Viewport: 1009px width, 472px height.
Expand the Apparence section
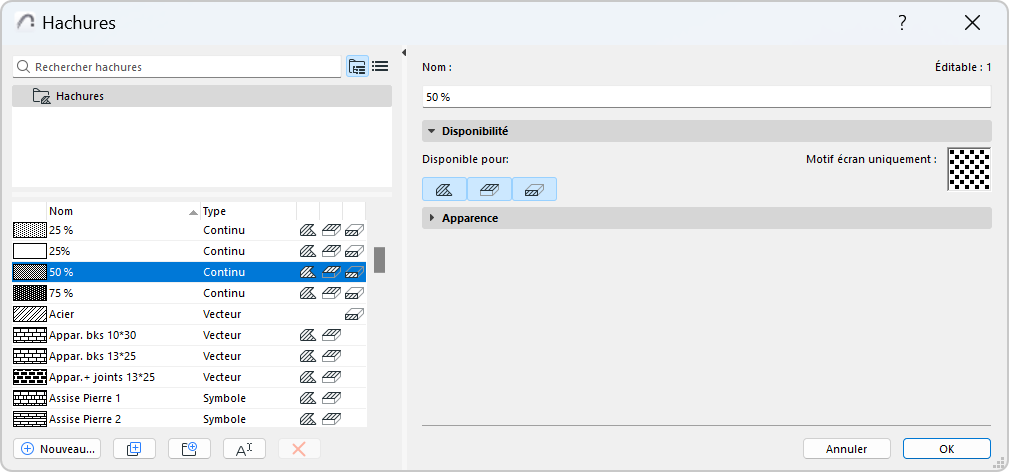tap(432, 218)
